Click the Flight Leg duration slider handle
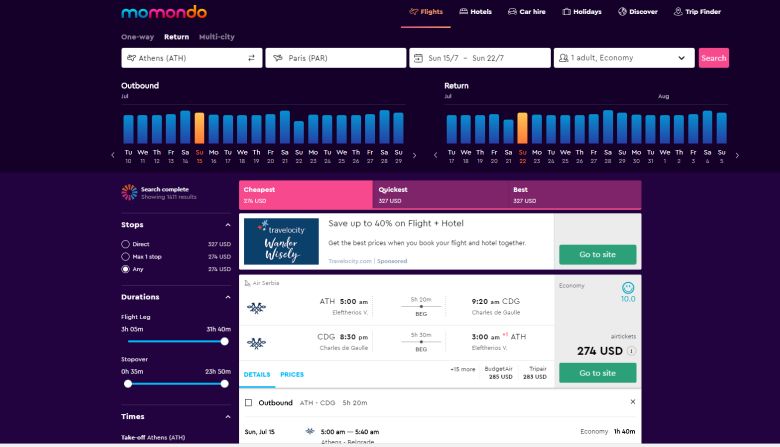Viewport: 780px width, 447px height. 224,342
